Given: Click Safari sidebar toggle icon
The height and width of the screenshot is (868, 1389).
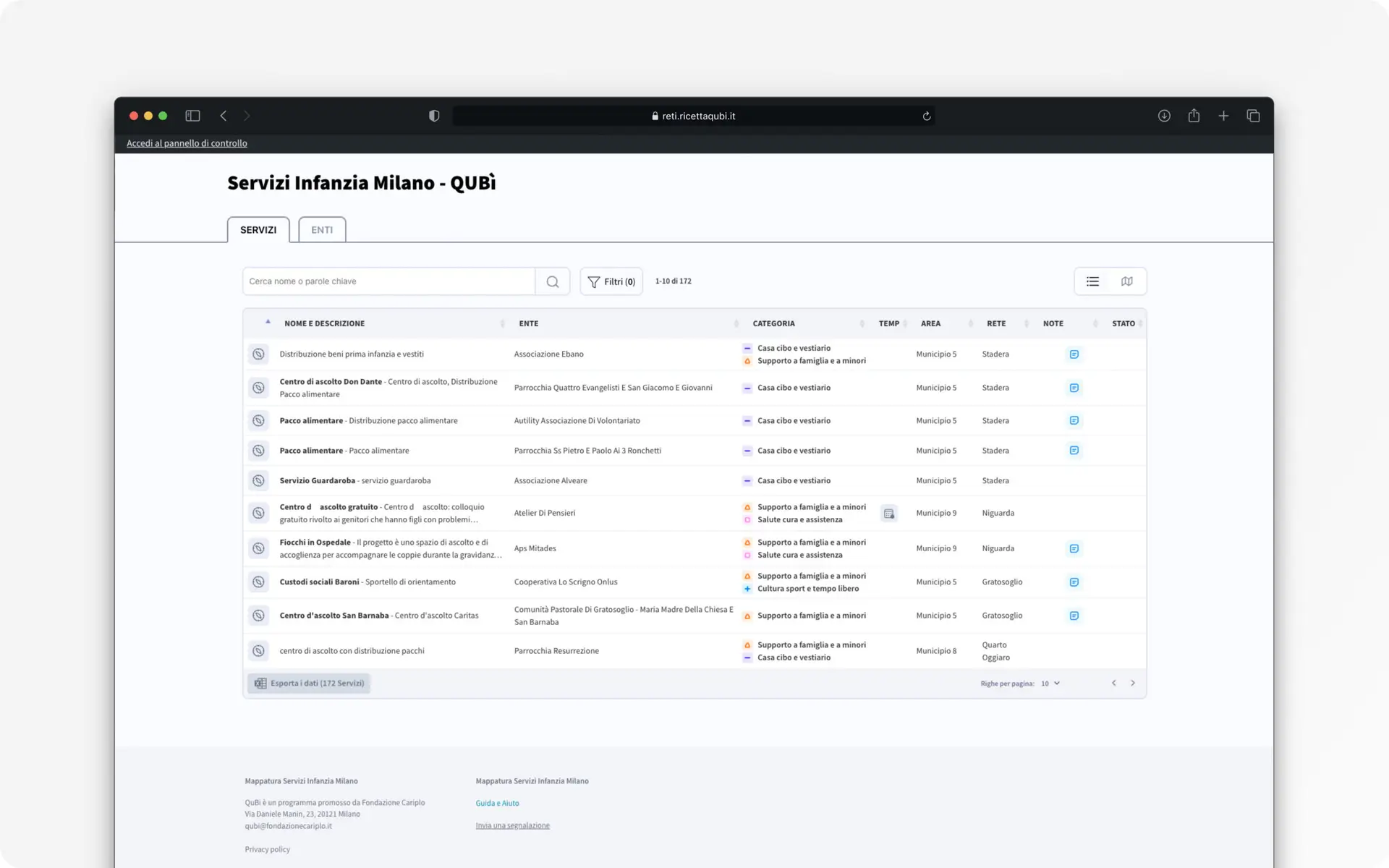Looking at the screenshot, I should coord(192,116).
